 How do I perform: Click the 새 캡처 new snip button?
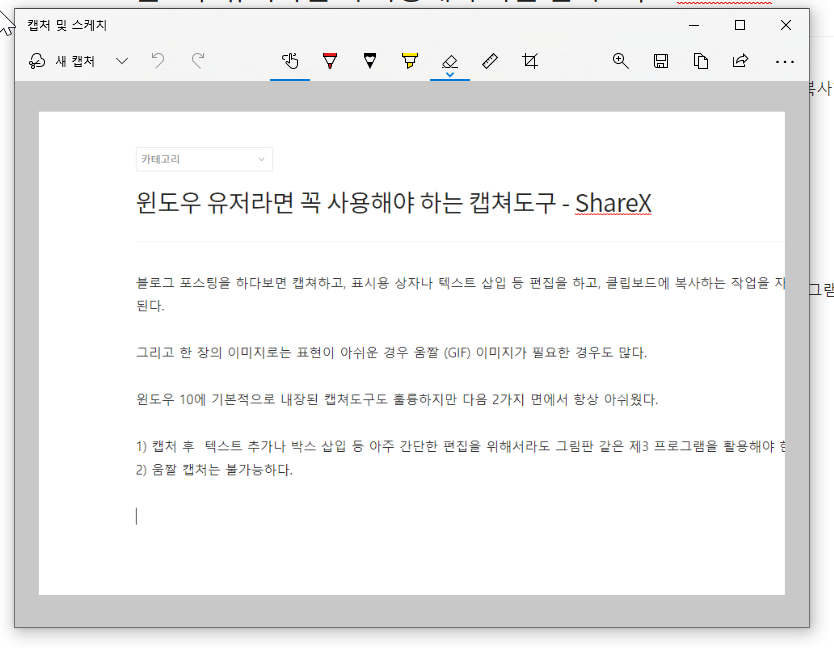[x=62, y=61]
